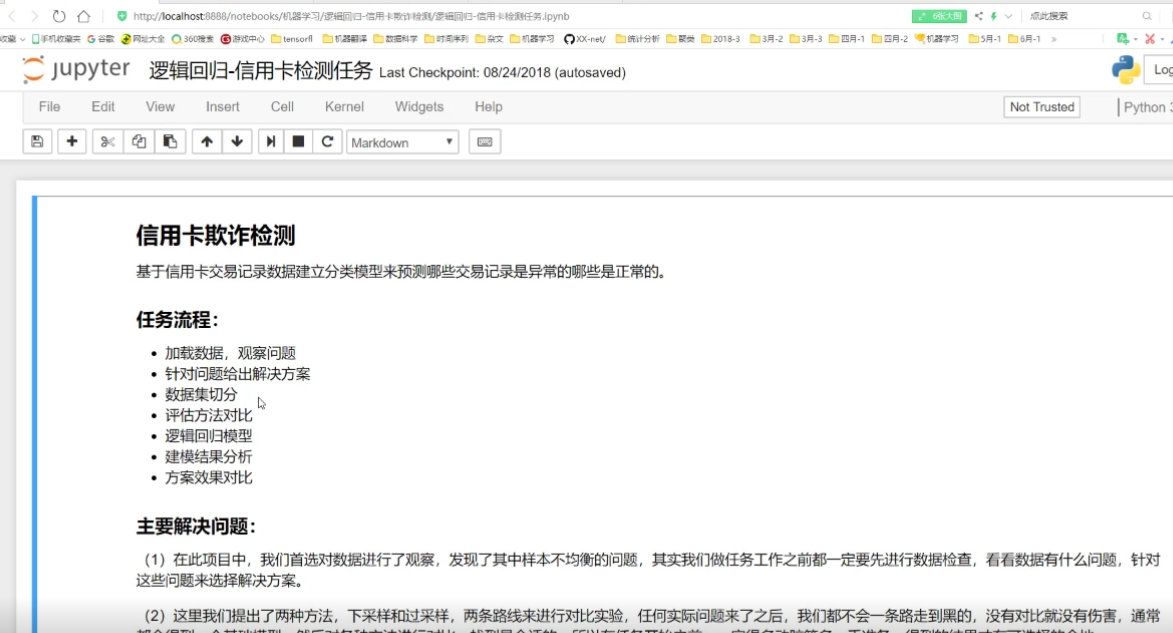Viewport: 1173px width, 633px height.
Task: Open the Cell menu
Action: click(x=282, y=107)
